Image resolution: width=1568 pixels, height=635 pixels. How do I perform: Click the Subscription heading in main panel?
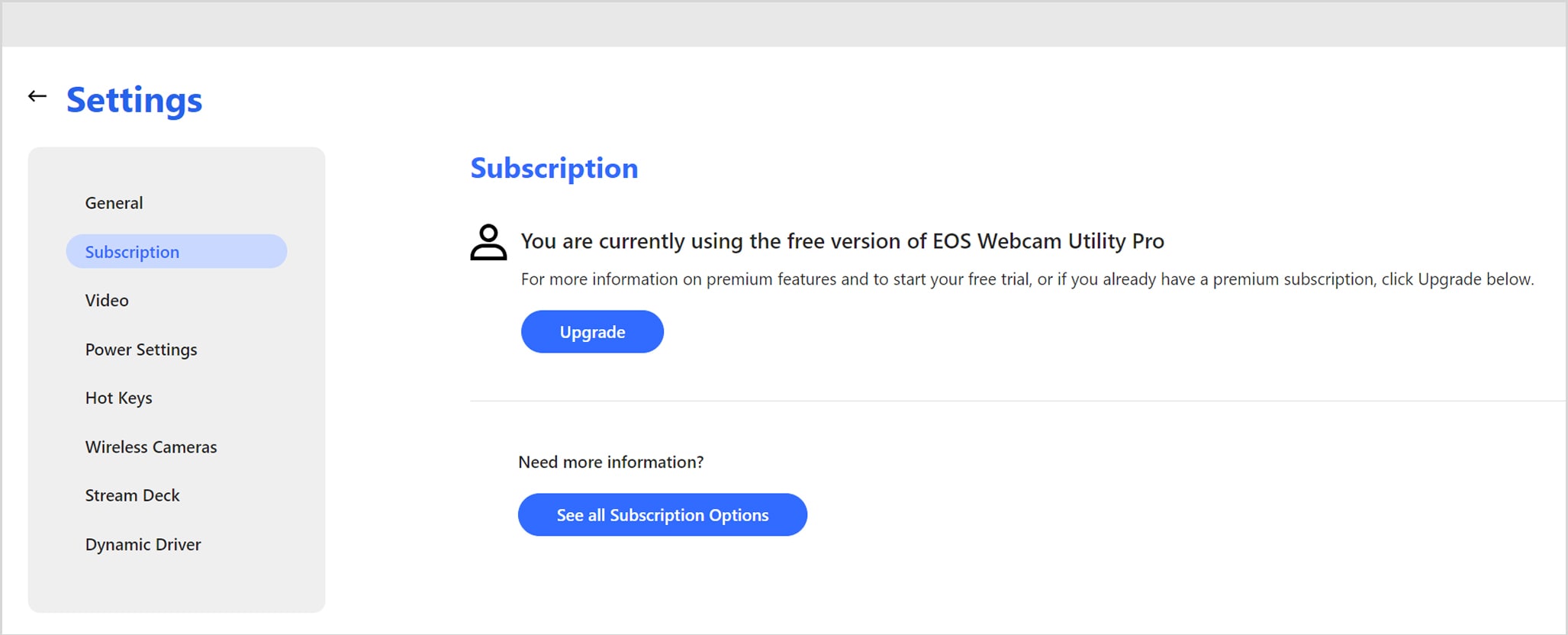coord(554,168)
